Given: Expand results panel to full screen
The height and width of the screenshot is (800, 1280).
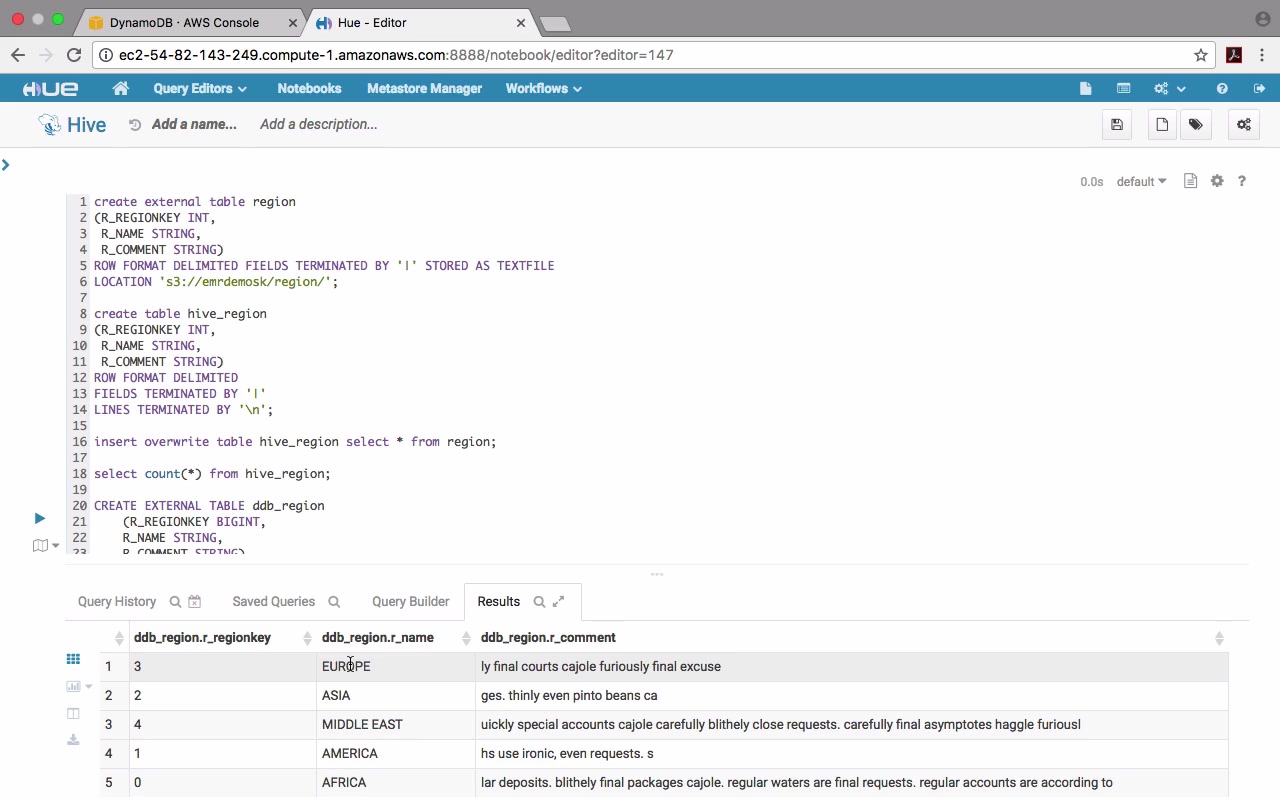Looking at the screenshot, I should point(559,602).
